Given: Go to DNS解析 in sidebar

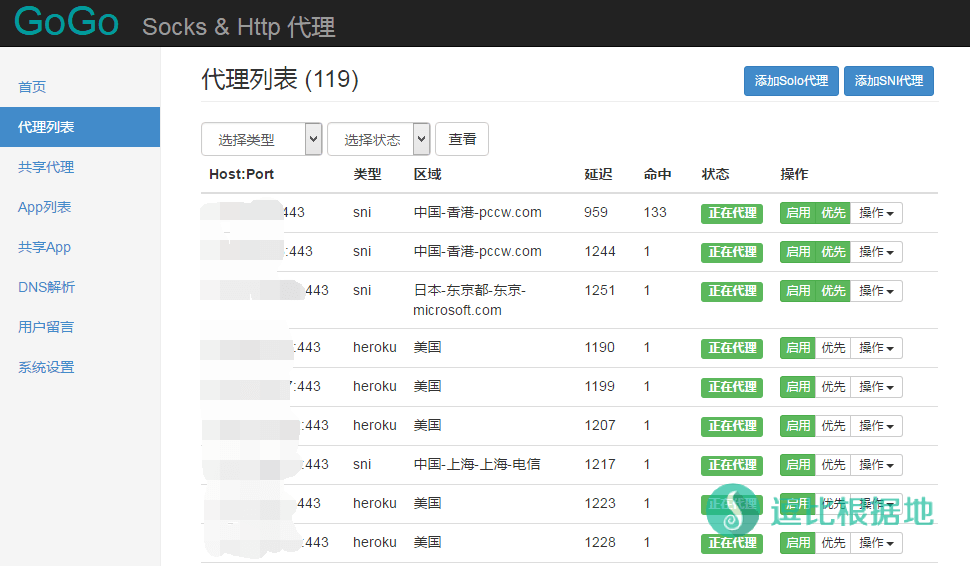Looking at the screenshot, I should click(46, 287).
